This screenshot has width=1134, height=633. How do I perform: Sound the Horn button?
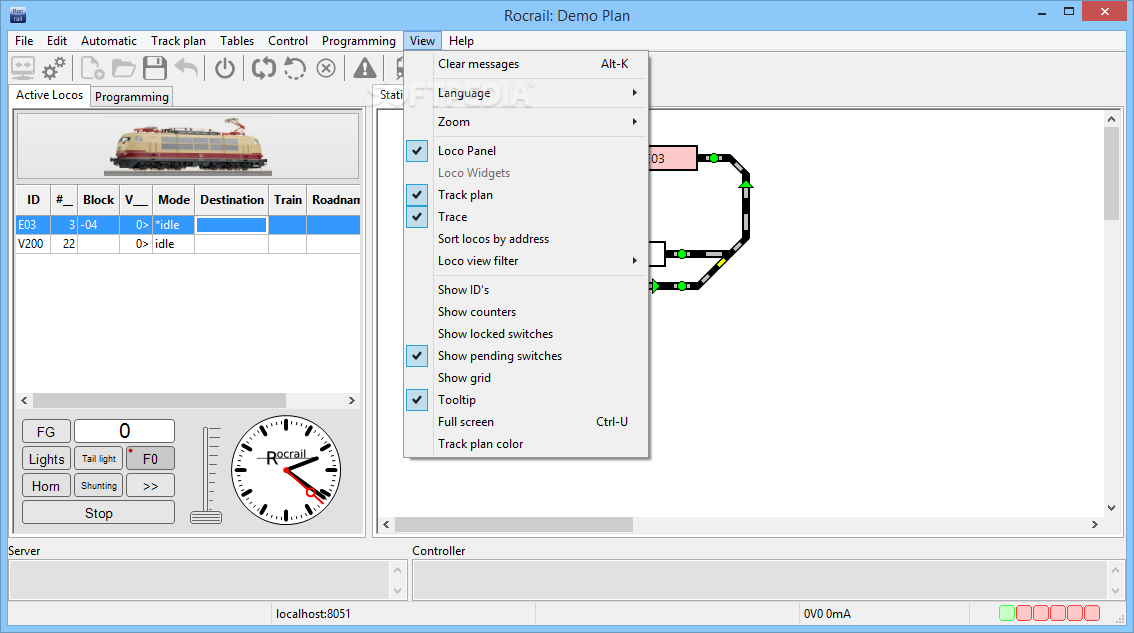point(46,485)
